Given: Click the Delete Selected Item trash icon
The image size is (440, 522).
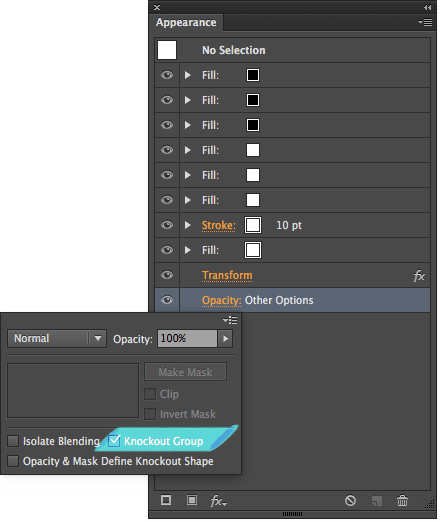Looking at the screenshot, I should [402, 500].
